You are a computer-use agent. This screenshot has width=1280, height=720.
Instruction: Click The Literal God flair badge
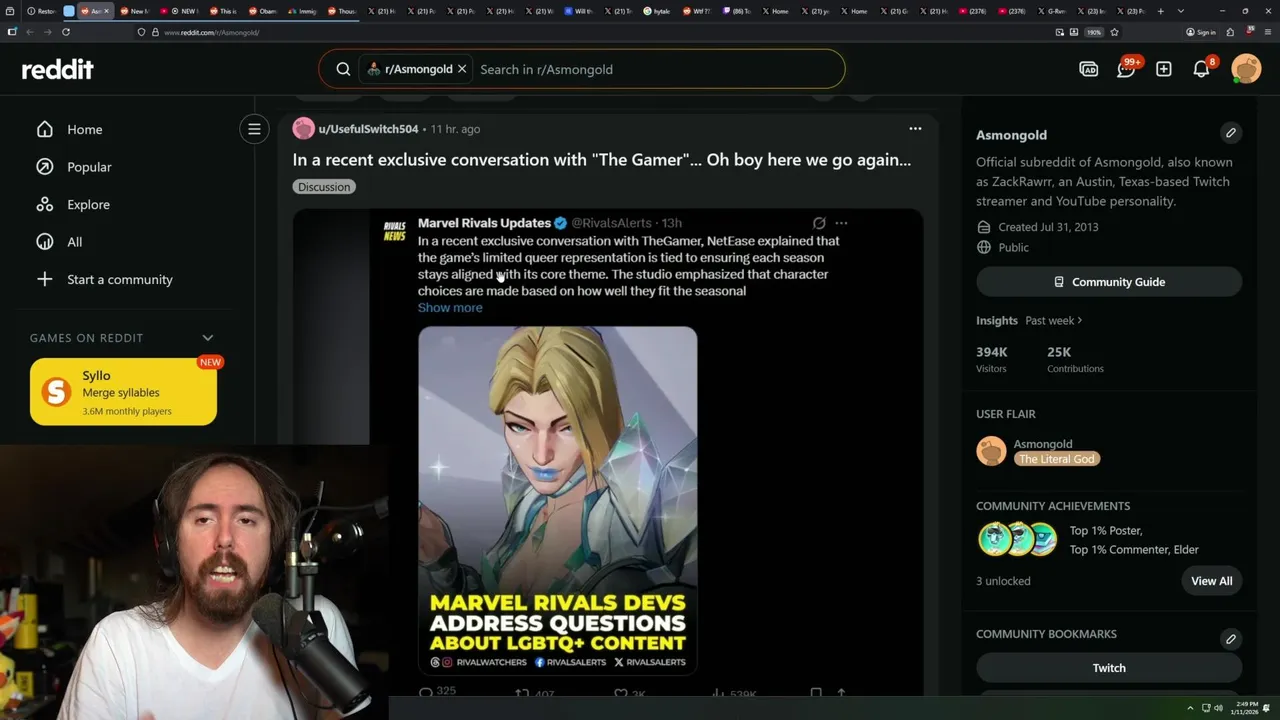tap(1056, 459)
